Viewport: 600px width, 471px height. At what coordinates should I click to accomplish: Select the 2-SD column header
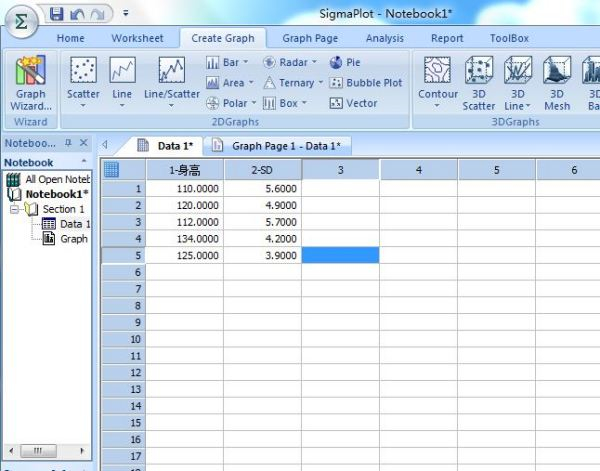pyautogui.click(x=262, y=170)
